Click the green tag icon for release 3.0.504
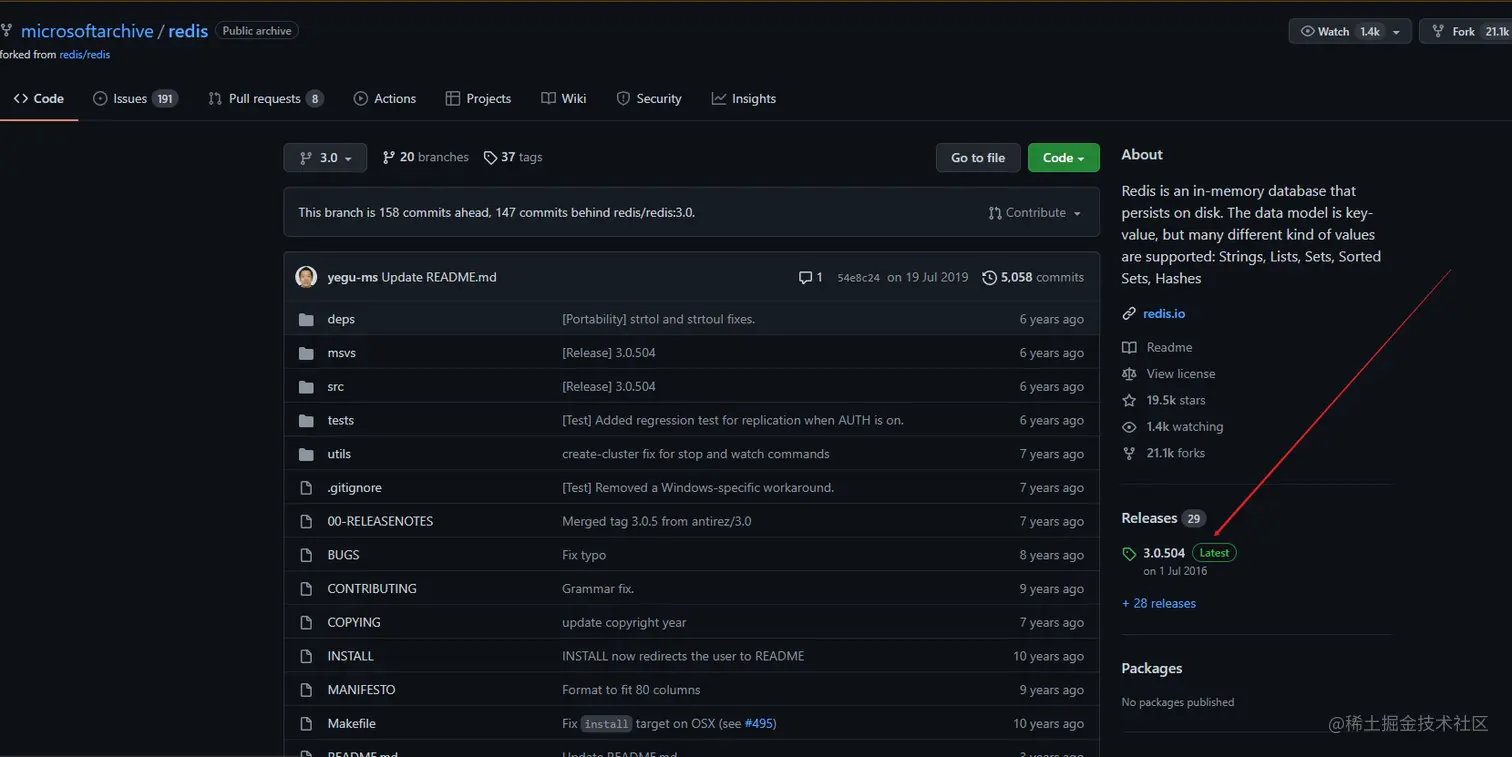The image size is (1512, 757). 1129,554
